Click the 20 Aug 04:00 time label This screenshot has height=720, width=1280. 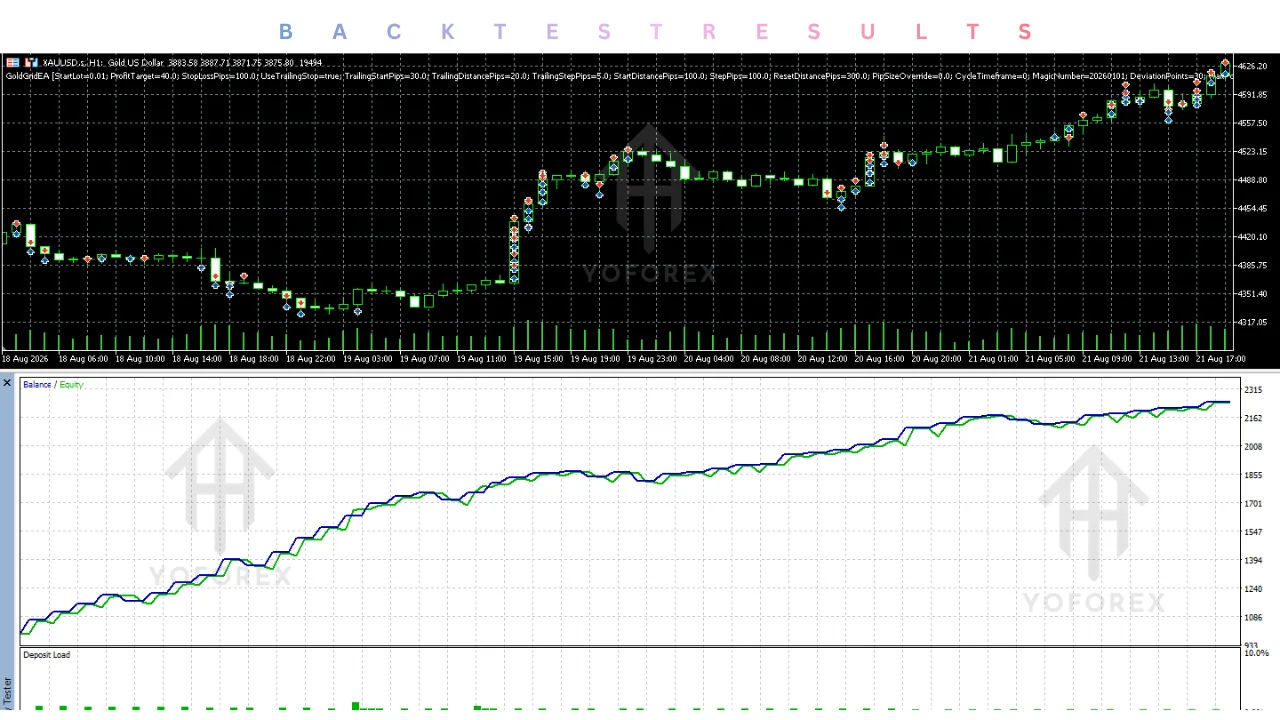tap(710, 359)
